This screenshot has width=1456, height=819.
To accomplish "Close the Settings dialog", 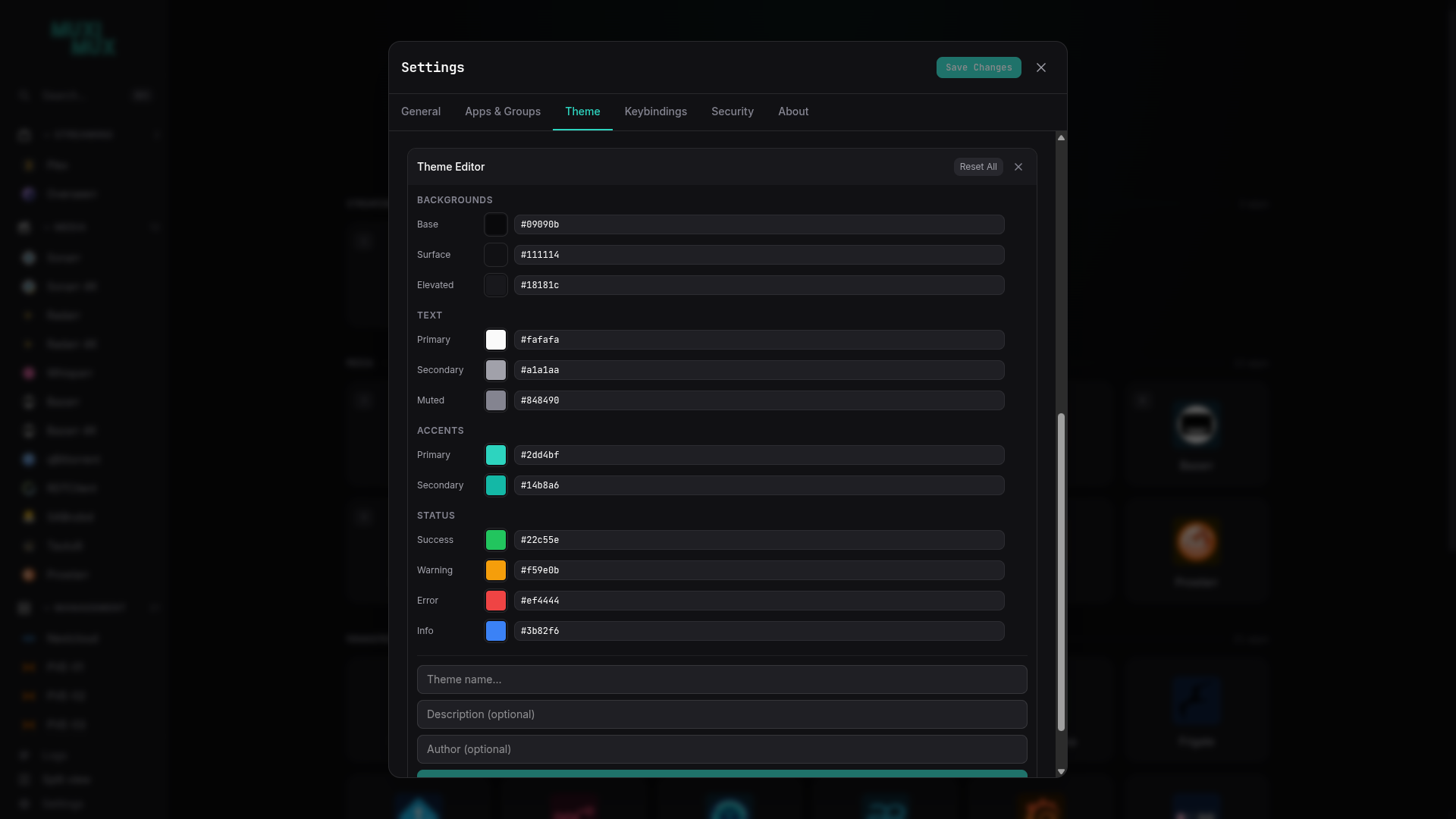I will pyautogui.click(x=1041, y=67).
